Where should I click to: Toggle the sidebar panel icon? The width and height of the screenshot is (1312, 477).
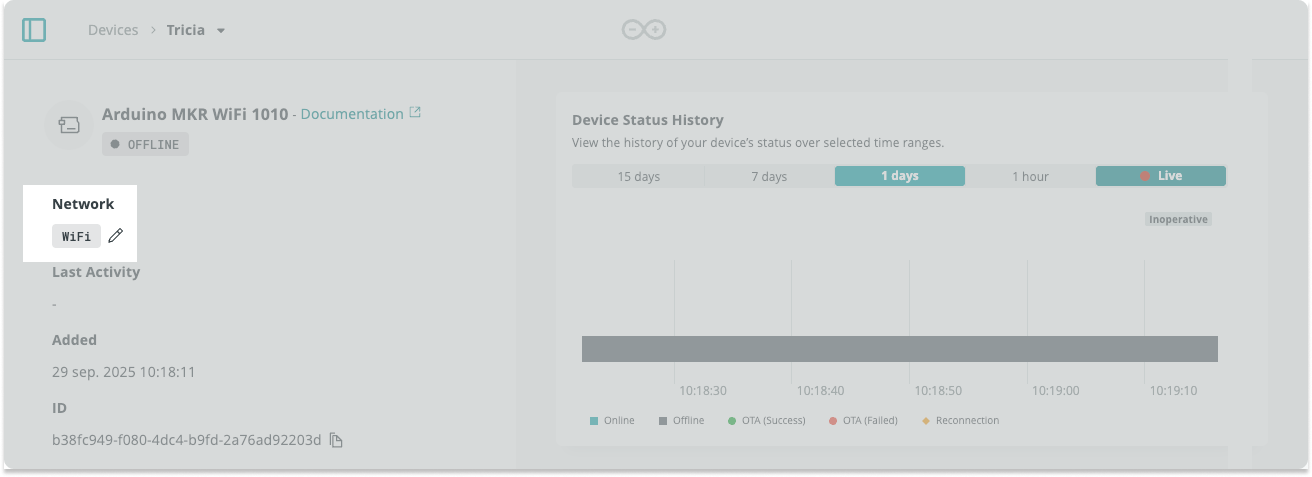34,30
